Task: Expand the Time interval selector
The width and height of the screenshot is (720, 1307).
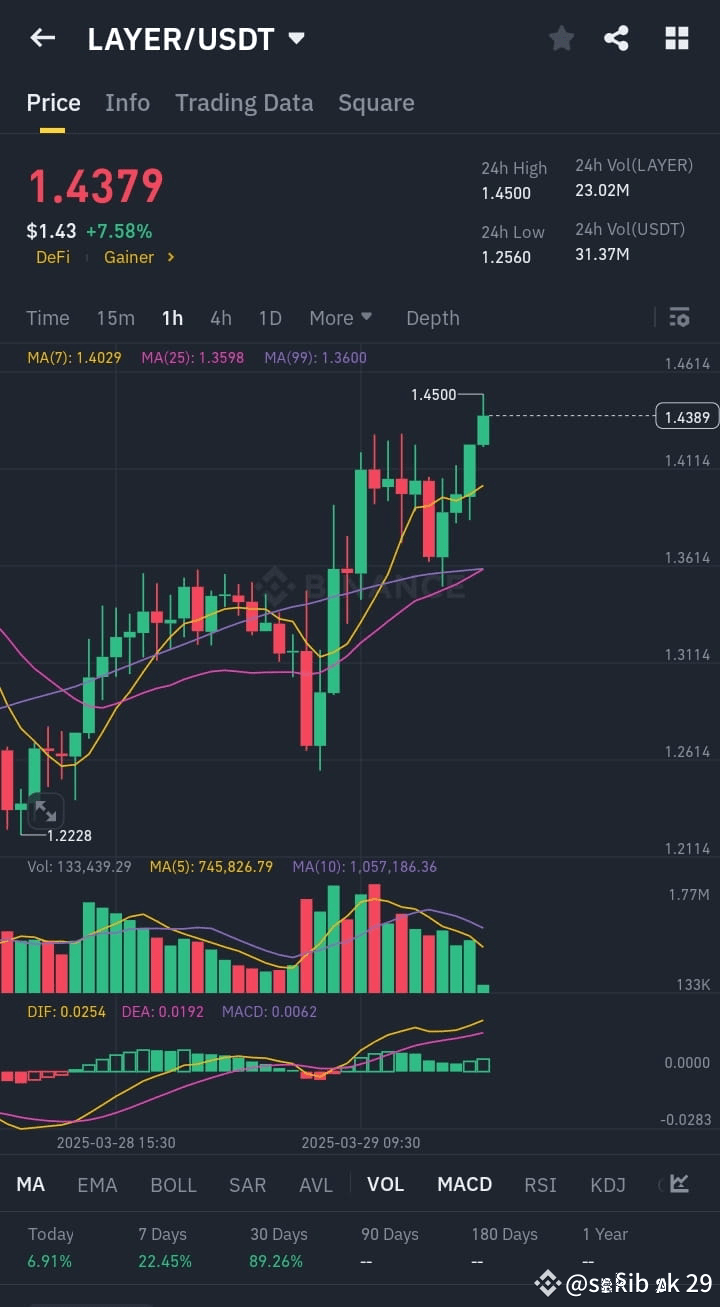Action: coord(47,317)
